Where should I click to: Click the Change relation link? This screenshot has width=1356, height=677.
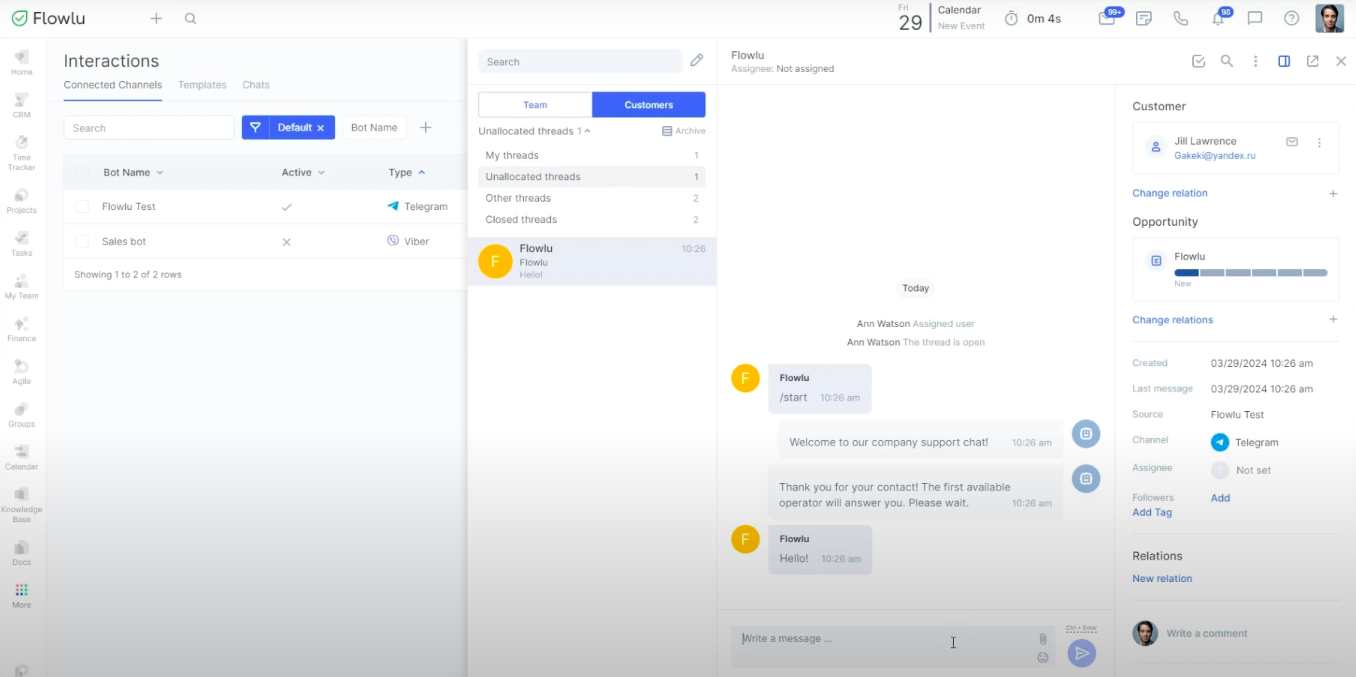coord(1170,193)
